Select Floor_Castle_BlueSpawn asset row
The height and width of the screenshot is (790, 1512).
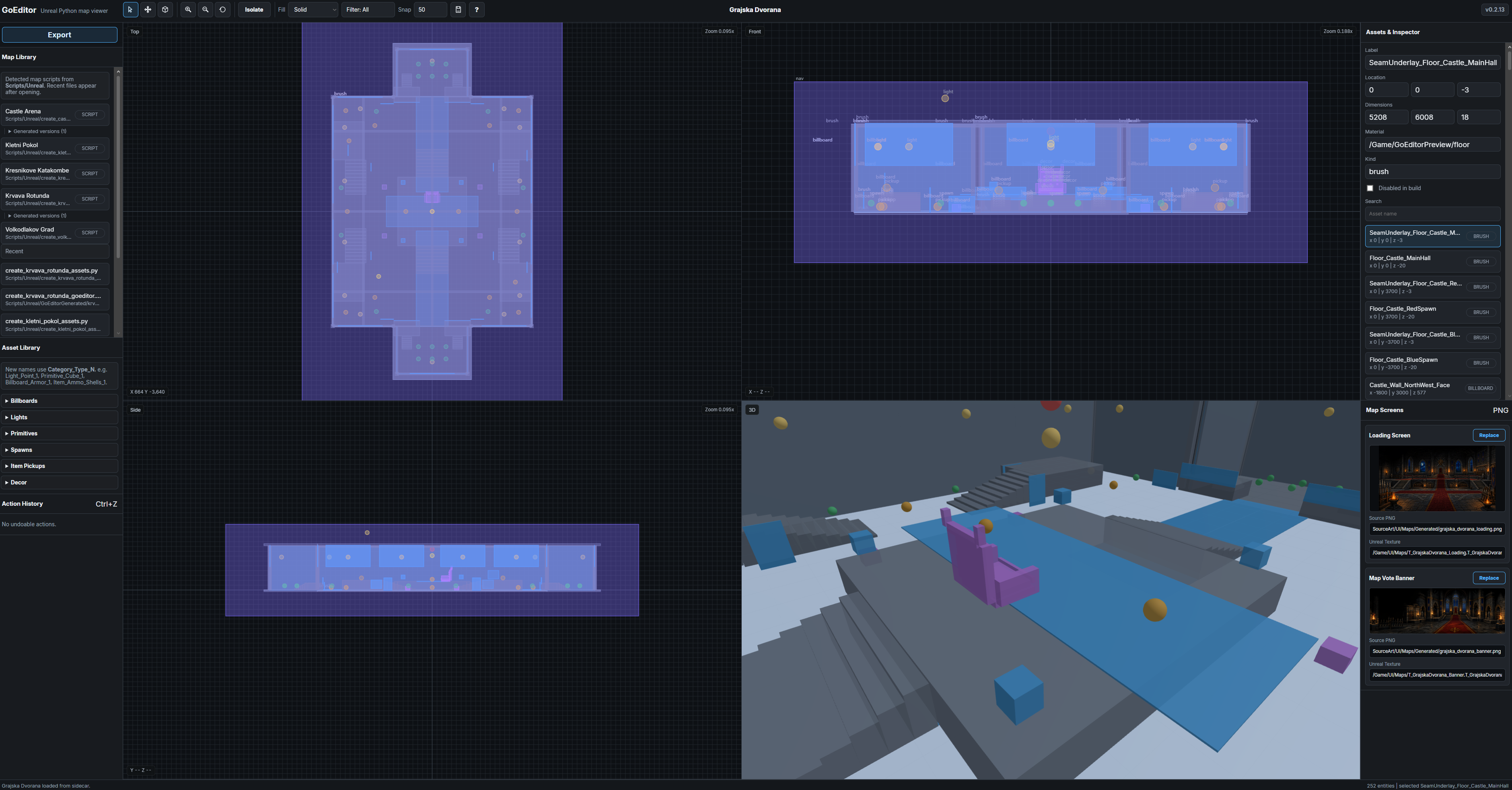pyautogui.click(x=1432, y=363)
